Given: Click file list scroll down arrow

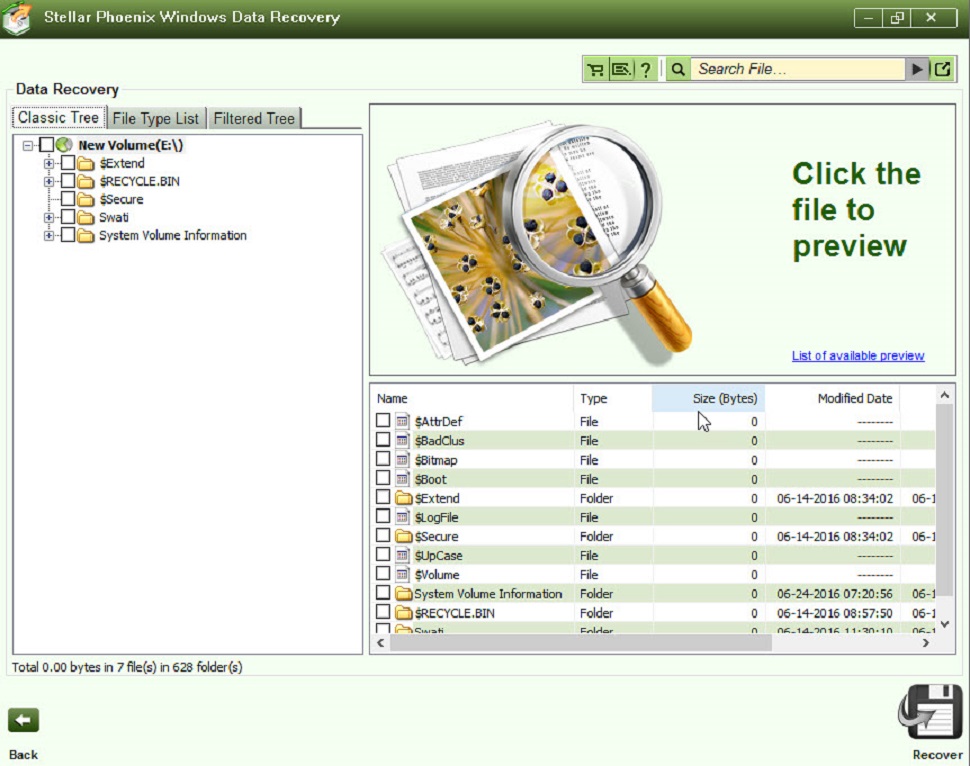Looking at the screenshot, I should pos(945,624).
